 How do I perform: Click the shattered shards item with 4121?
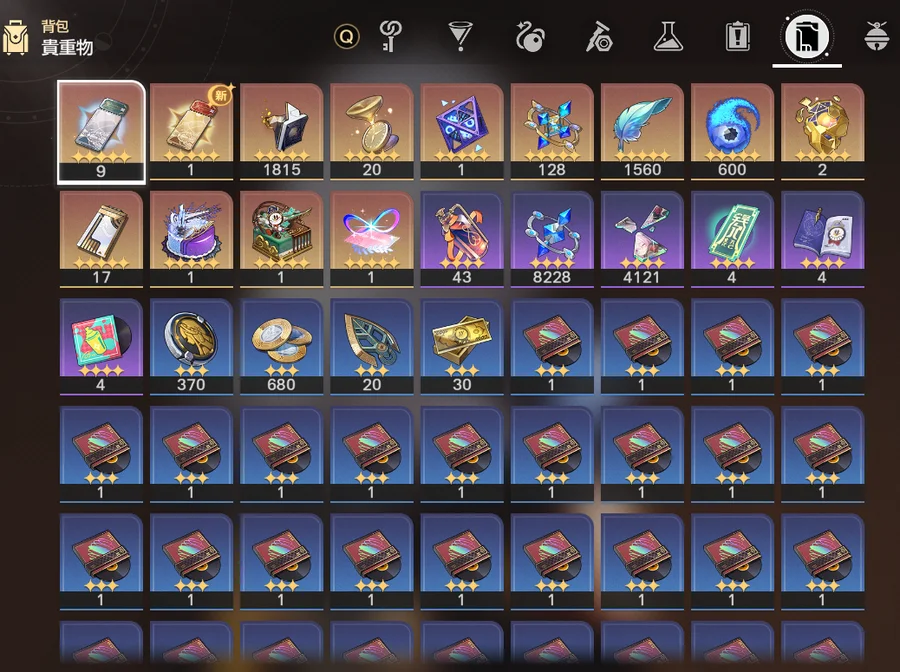[642, 239]
